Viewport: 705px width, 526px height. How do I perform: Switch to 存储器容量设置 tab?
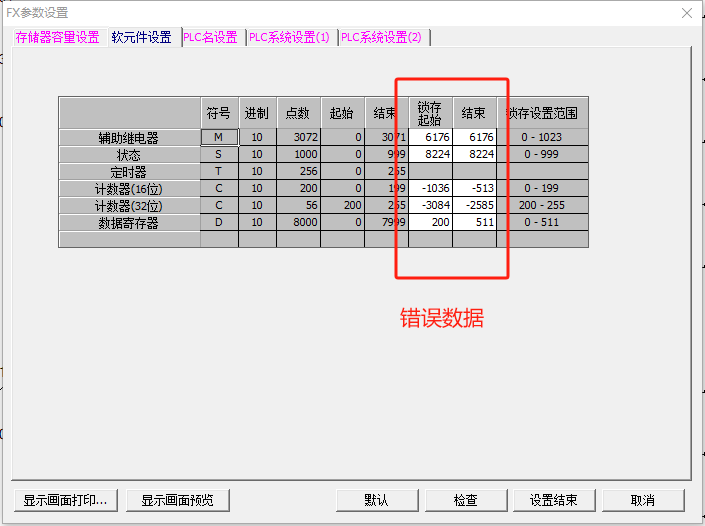tap(57, 37)
